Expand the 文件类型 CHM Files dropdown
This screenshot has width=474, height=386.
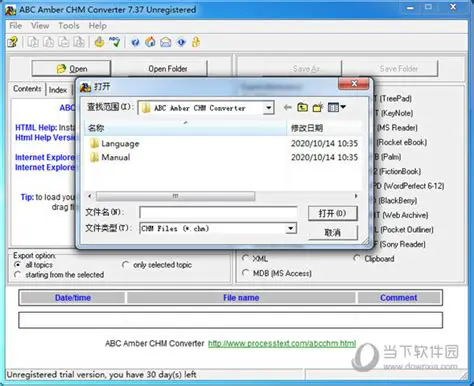pyautogui.click(x=291, y=228)
